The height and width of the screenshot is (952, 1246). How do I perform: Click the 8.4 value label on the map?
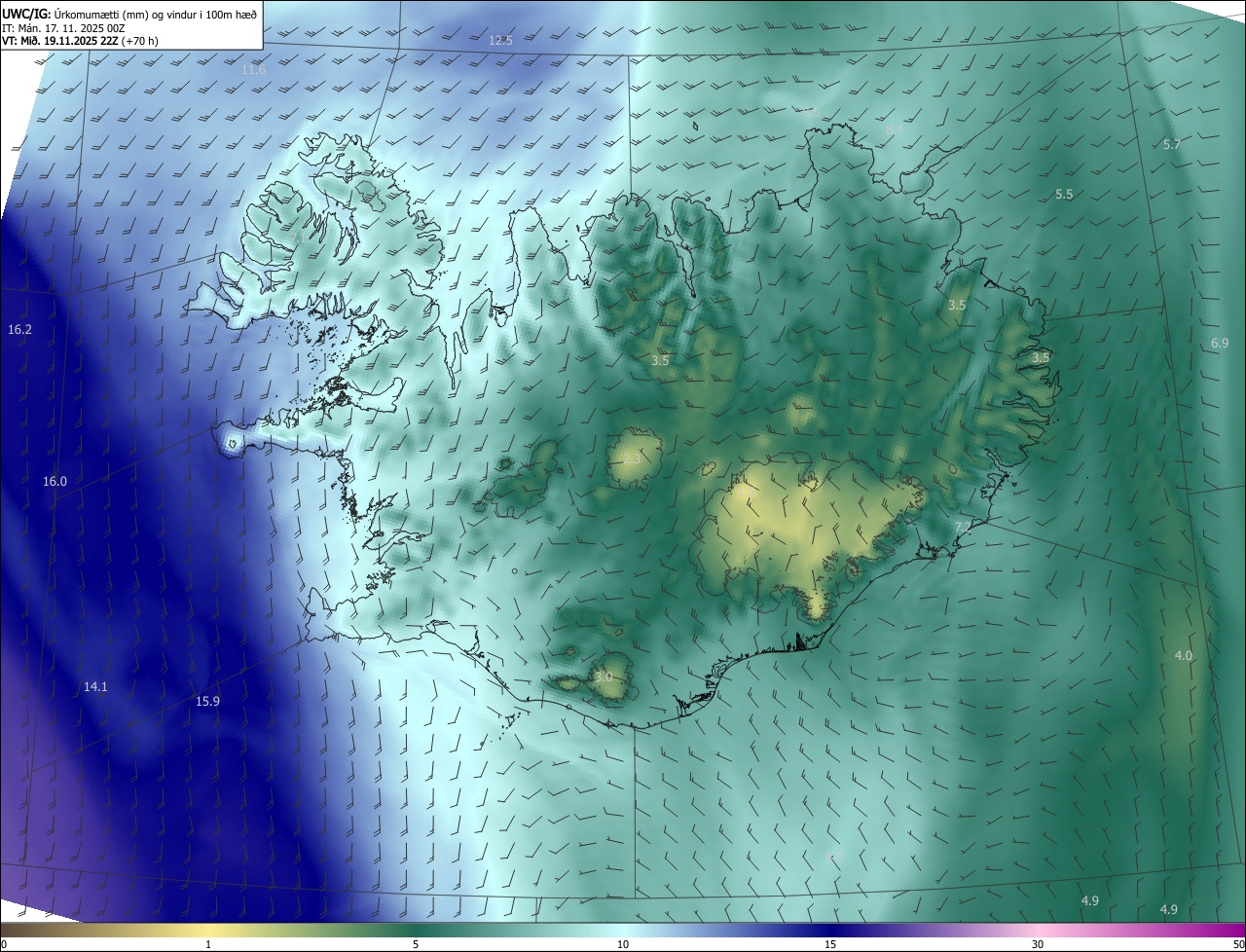[x=895, y=129]
